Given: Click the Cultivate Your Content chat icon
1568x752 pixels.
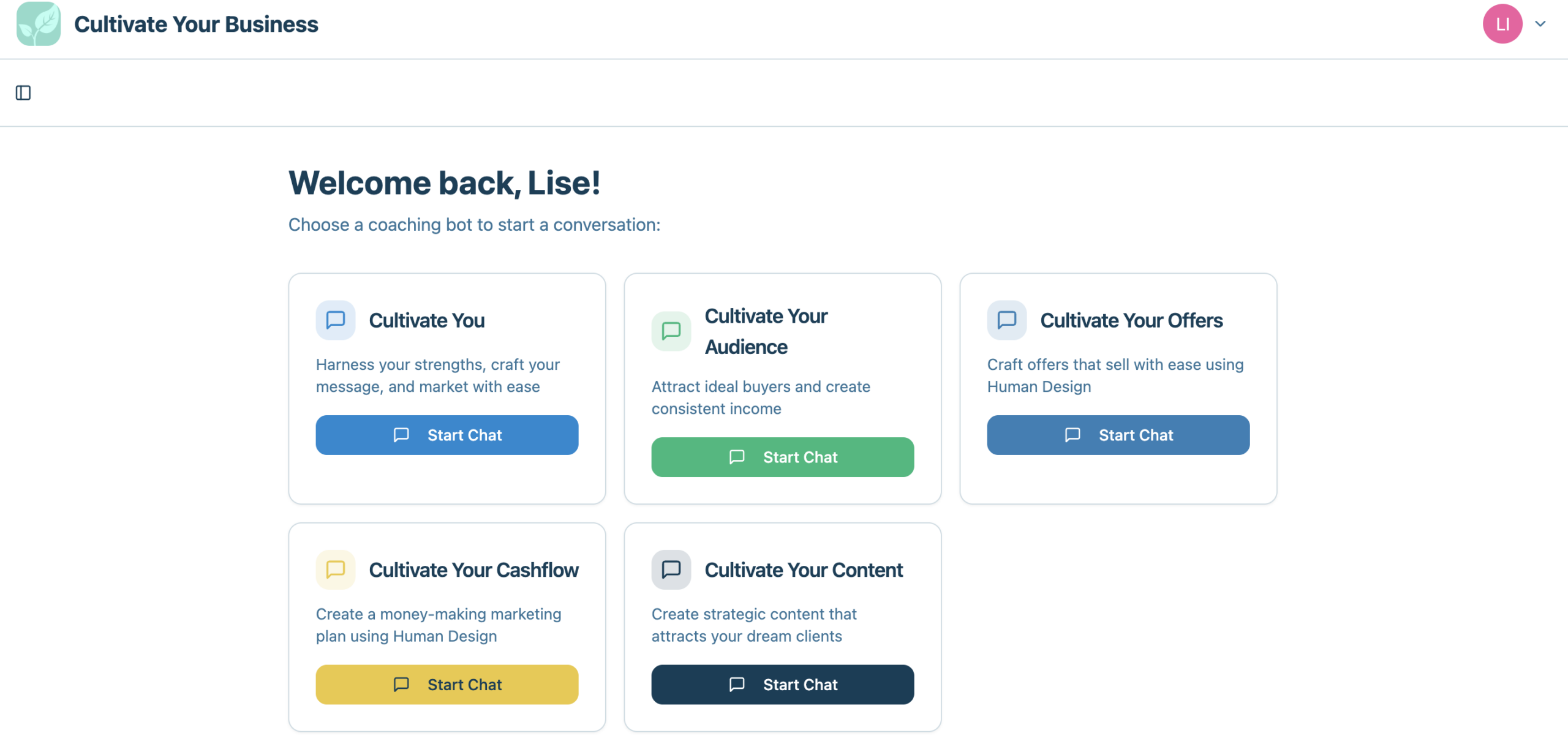Looking at the screenshot, I should [x=671, y=570].
